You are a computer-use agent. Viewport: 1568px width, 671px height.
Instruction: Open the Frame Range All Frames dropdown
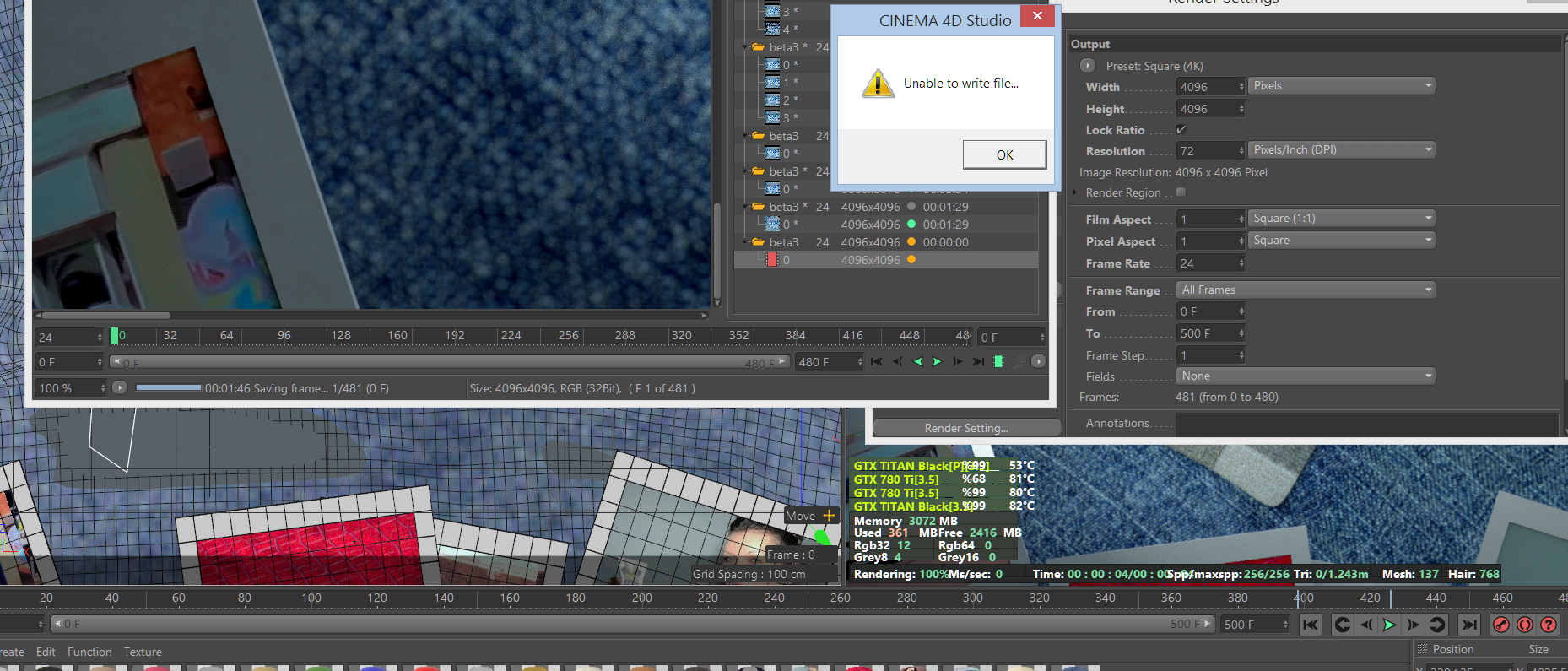click(x=1306, y=290)
